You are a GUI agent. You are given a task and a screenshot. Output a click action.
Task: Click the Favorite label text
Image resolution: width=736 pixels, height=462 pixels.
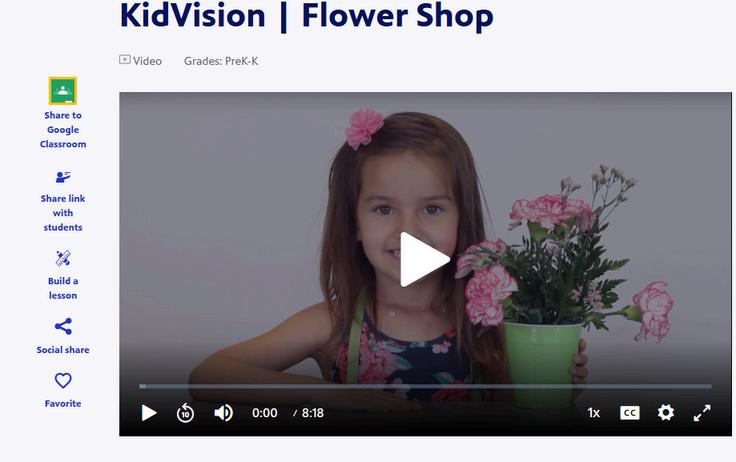63,403
